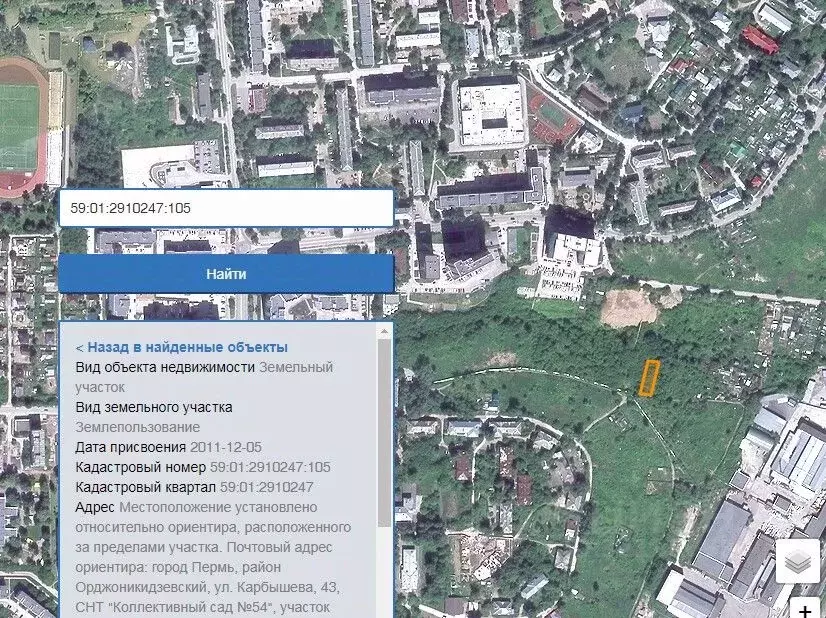This screenshot has height=618, width=826.
Task: Click the Вид земельного участка label
Action: pos(154,407)
